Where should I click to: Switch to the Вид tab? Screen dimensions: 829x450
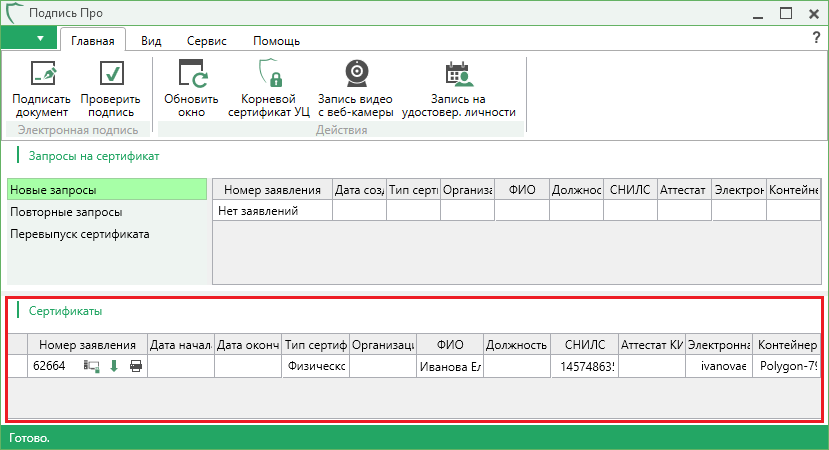(151, 41)
